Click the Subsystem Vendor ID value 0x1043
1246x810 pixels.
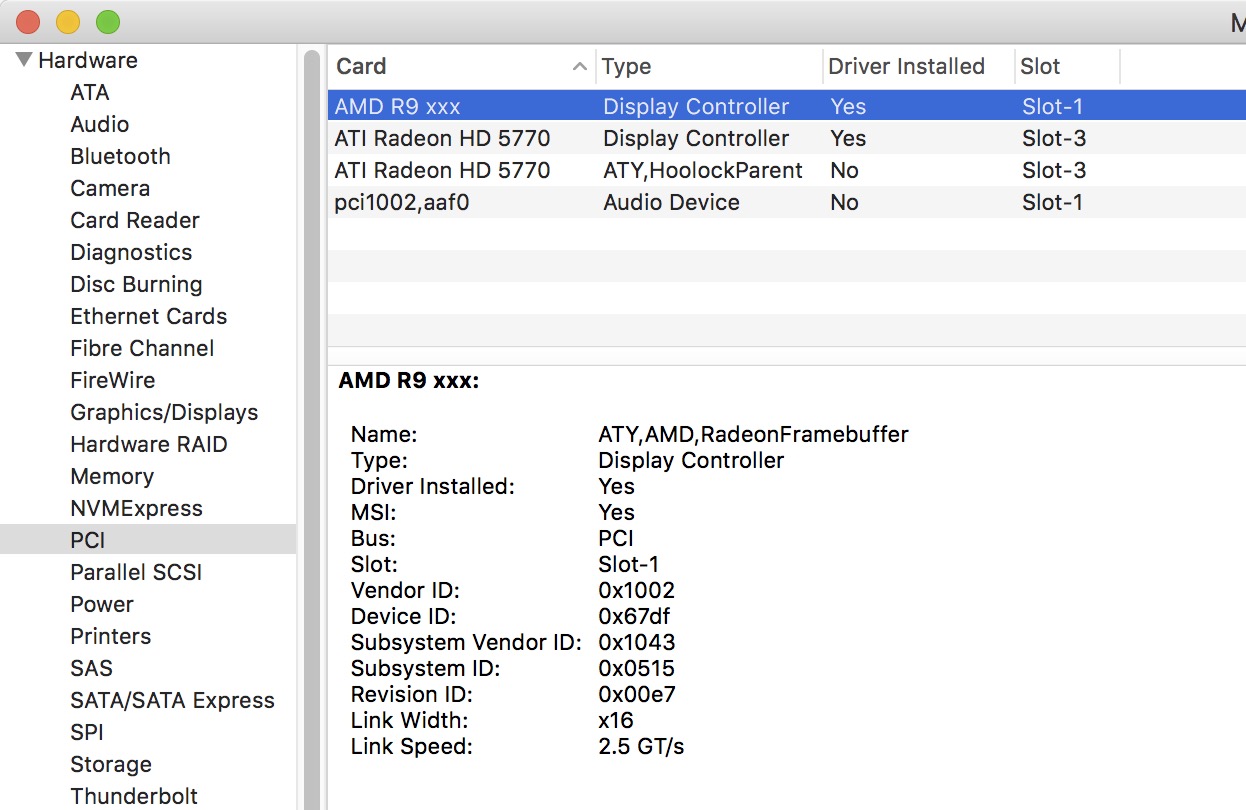point(636,642)
